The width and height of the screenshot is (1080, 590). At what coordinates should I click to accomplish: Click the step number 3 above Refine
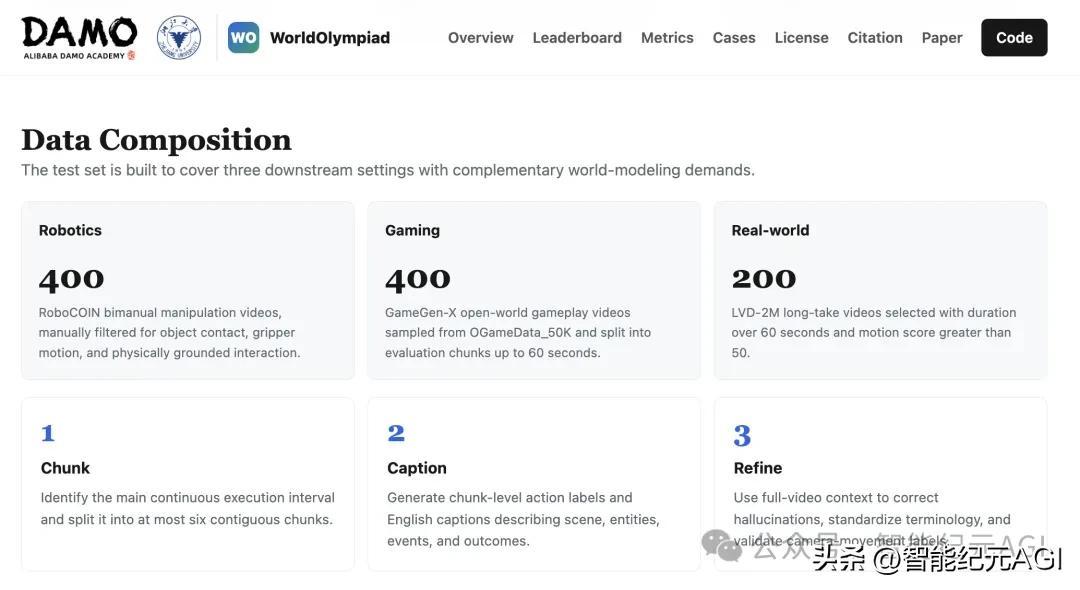point(742,435)
